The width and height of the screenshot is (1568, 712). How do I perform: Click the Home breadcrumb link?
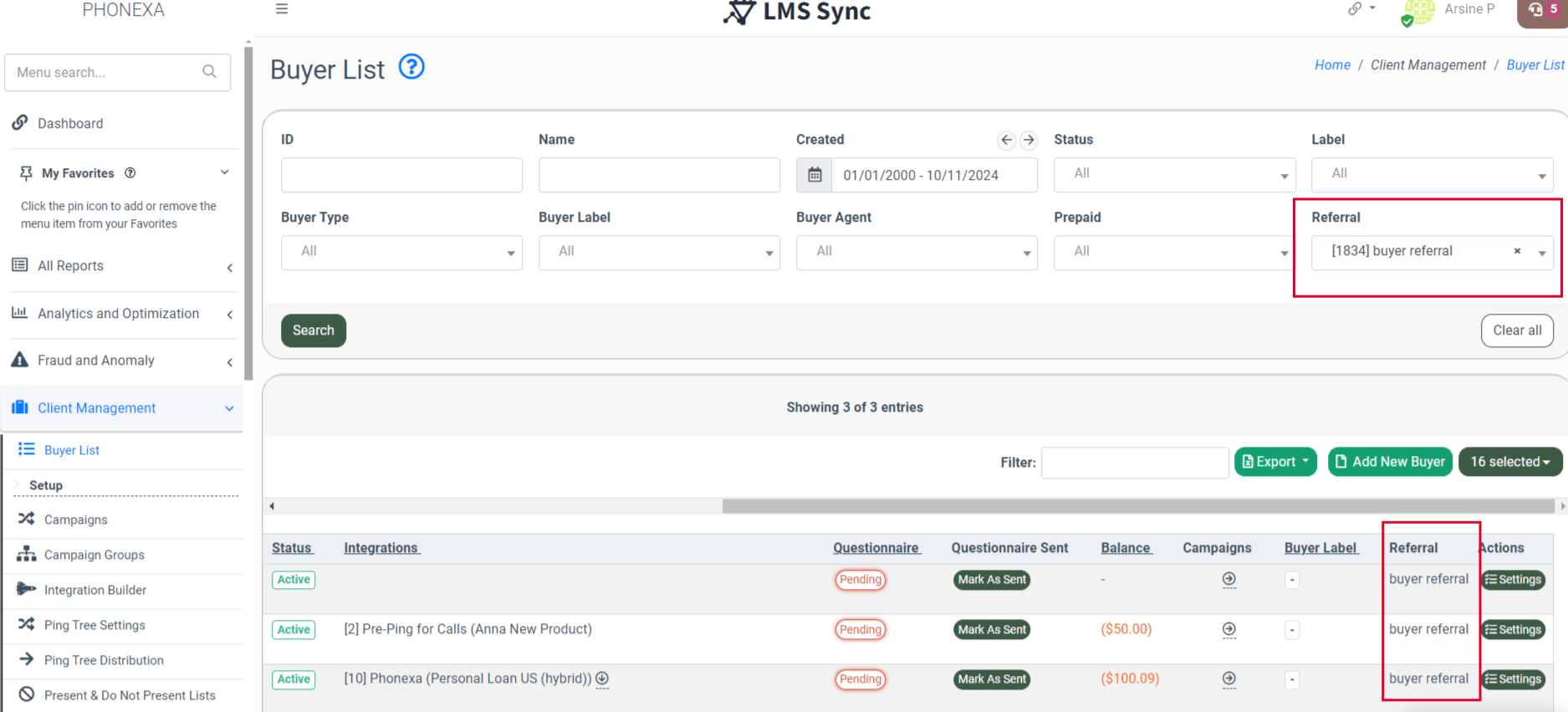coord(1331,65)
